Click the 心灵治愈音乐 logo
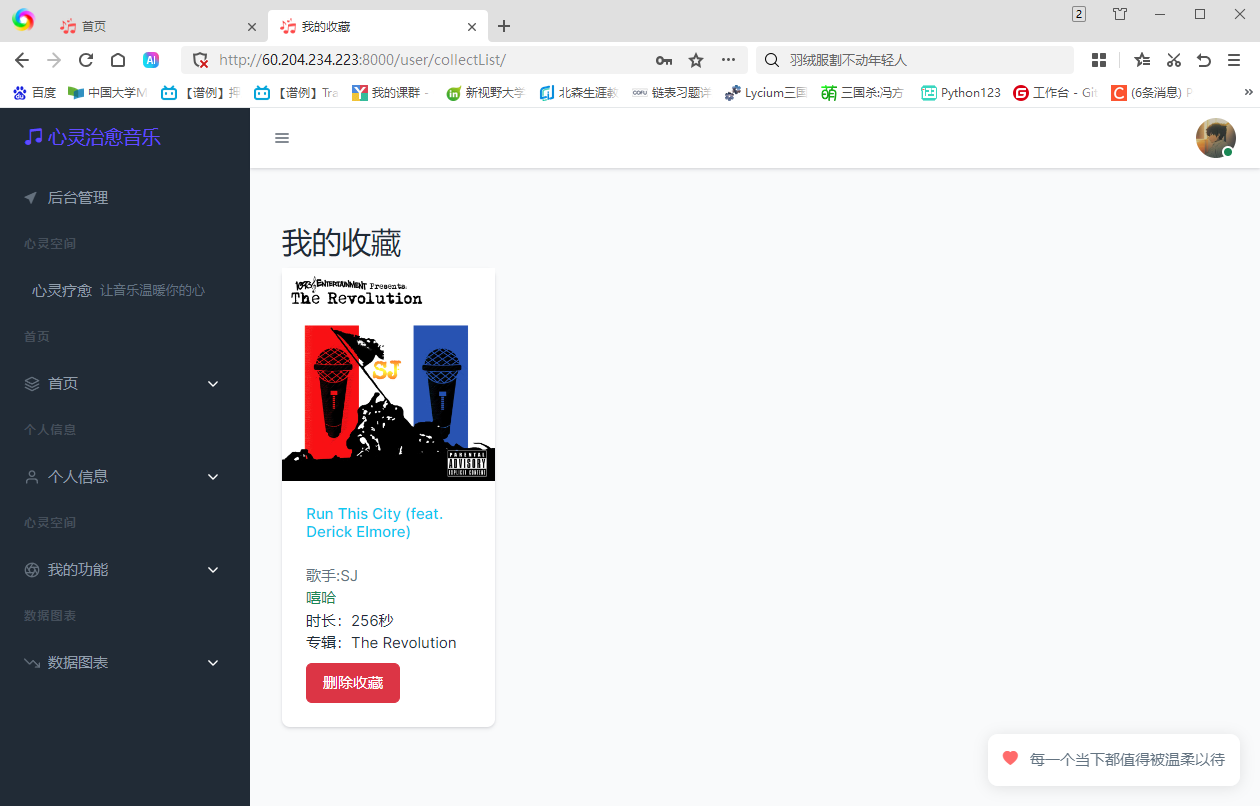This screenshot has width=1260, height=806. (x=93, y=137)
